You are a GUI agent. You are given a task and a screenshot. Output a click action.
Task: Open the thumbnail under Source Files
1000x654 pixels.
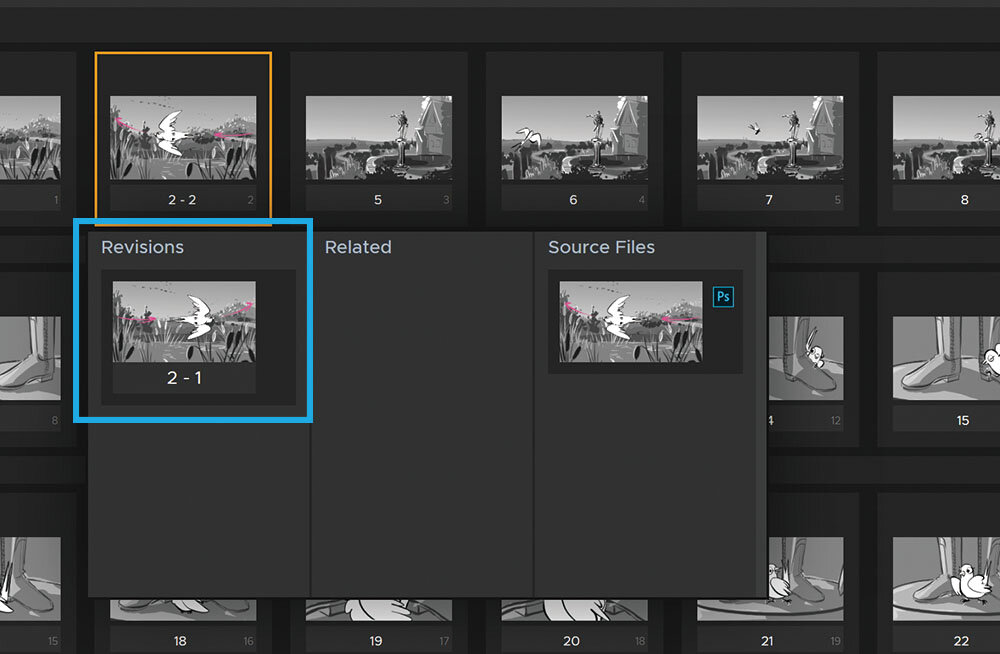click(x=631, y=322)
